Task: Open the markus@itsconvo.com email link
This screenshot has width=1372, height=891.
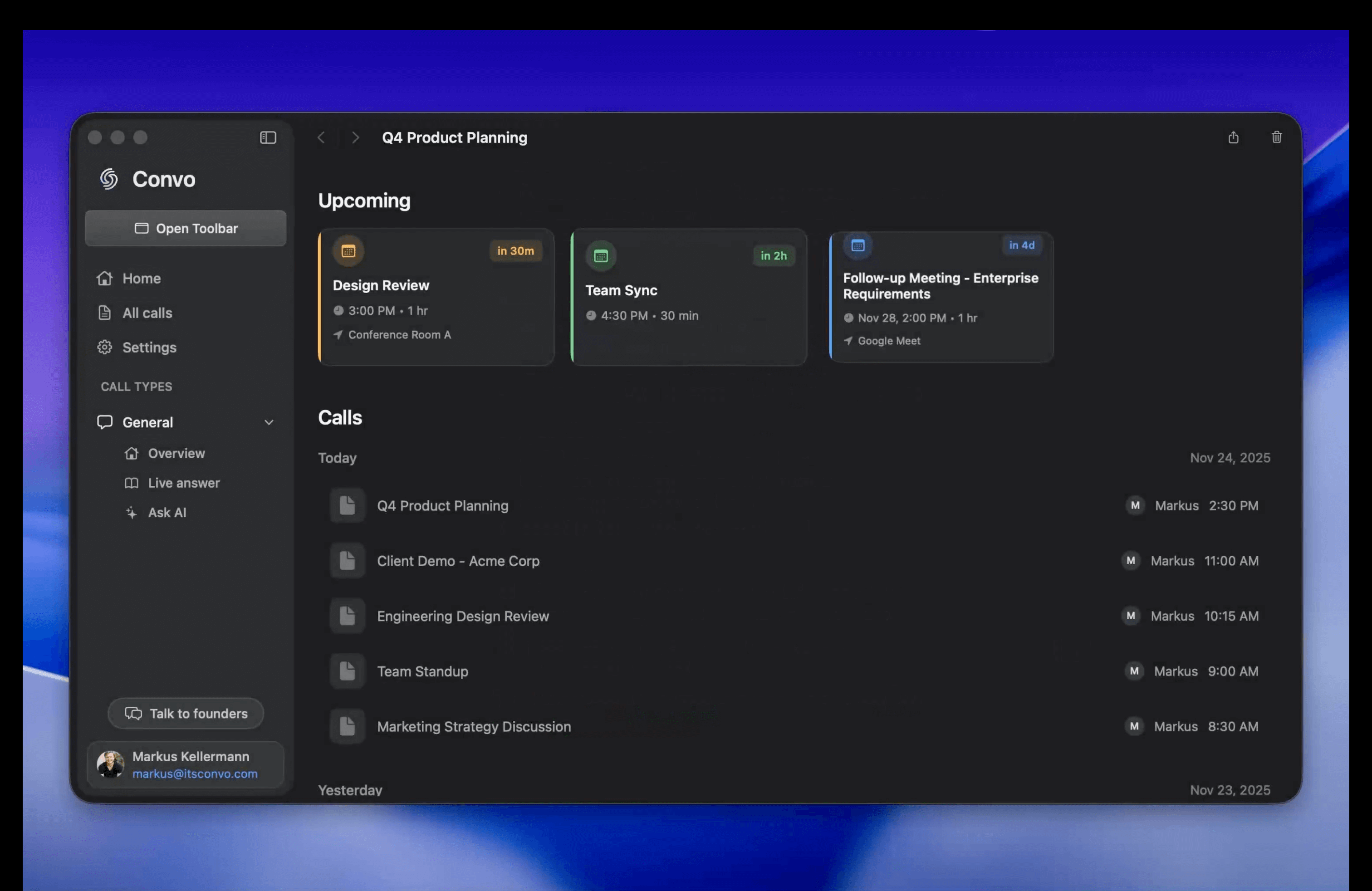Action: [x=195, y=774]
